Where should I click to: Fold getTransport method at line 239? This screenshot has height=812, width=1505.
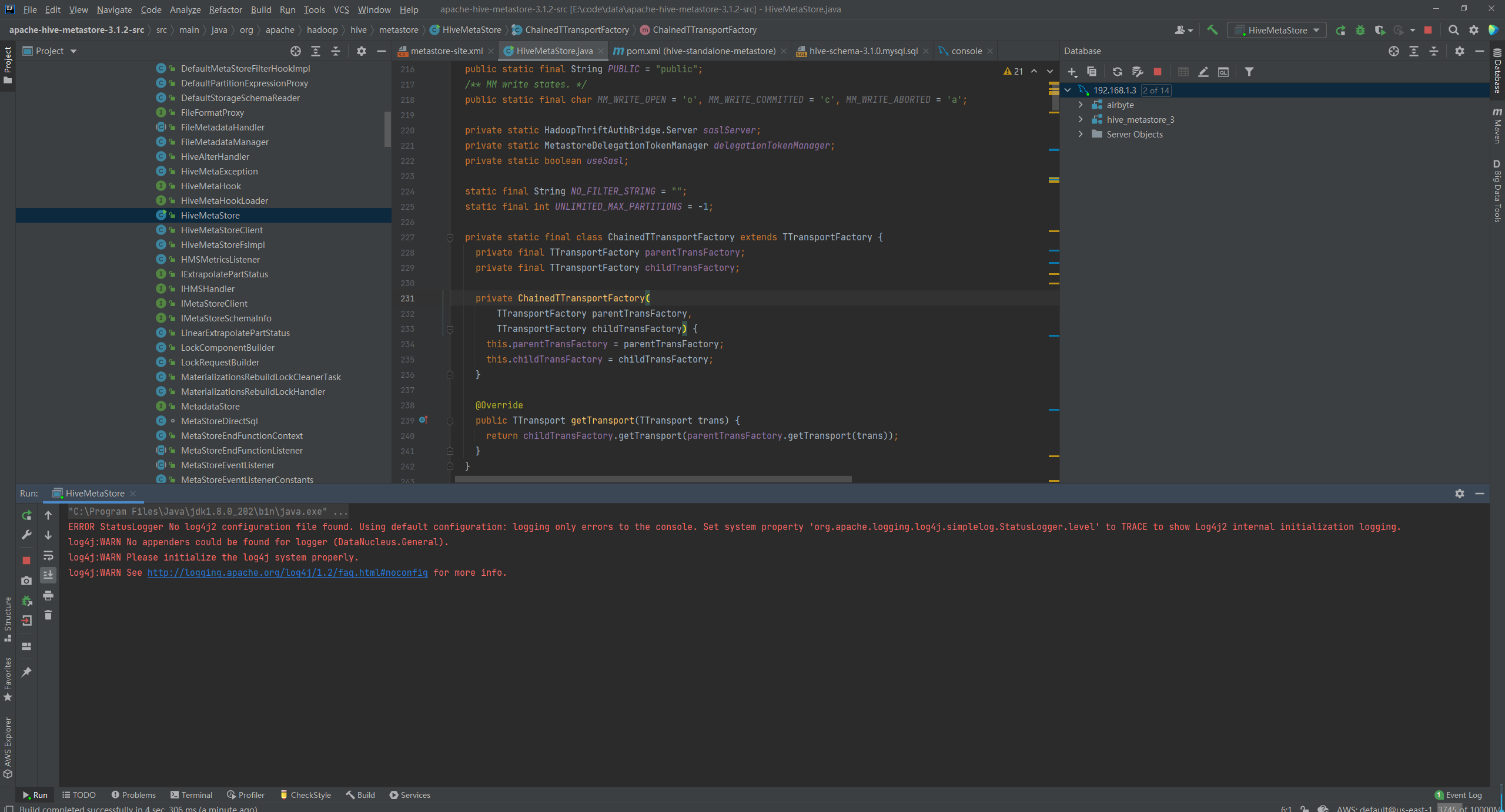point(450,421)
